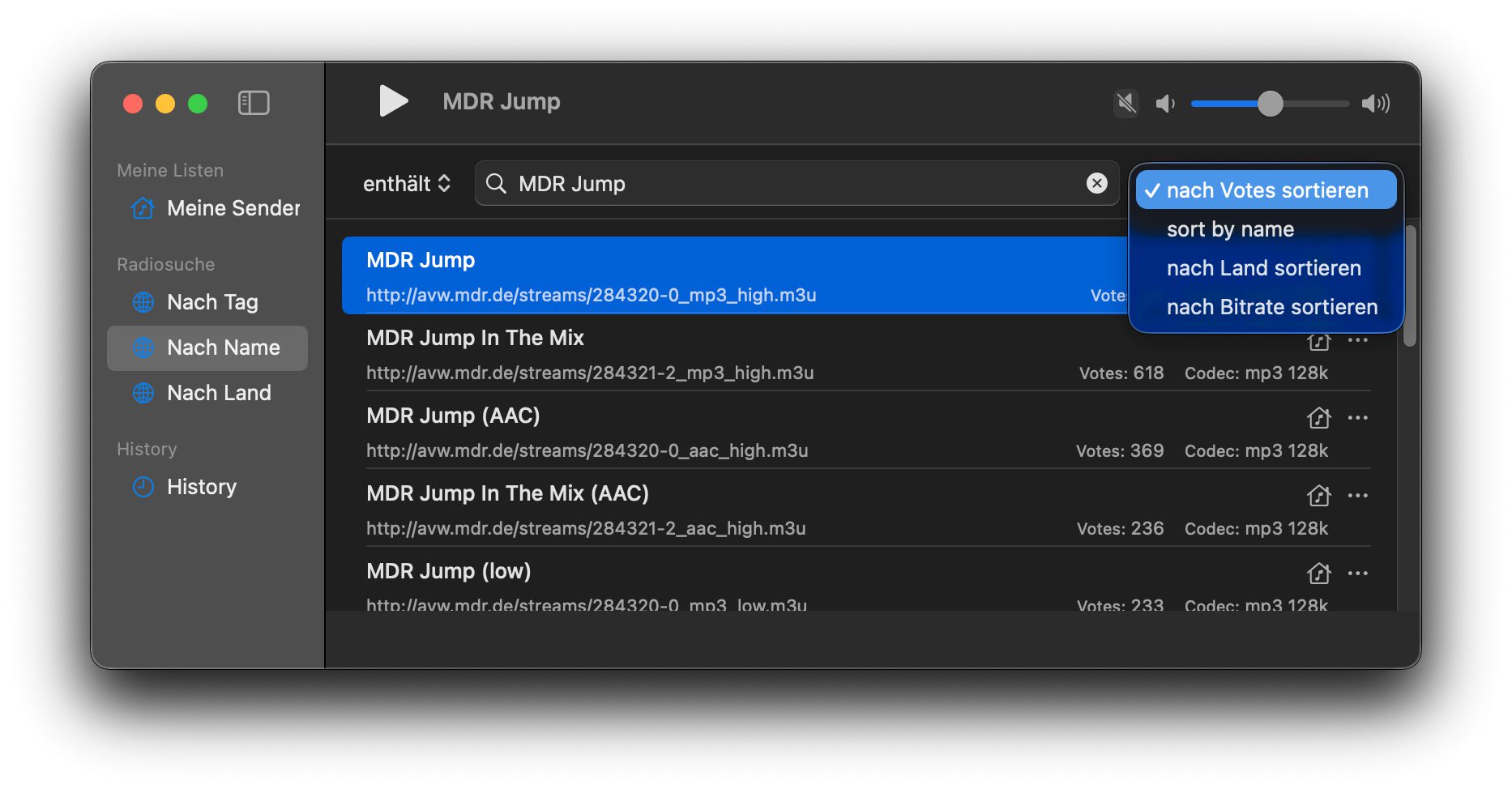Open more options for MDR Jump (AAC)

click(1358, 418)
